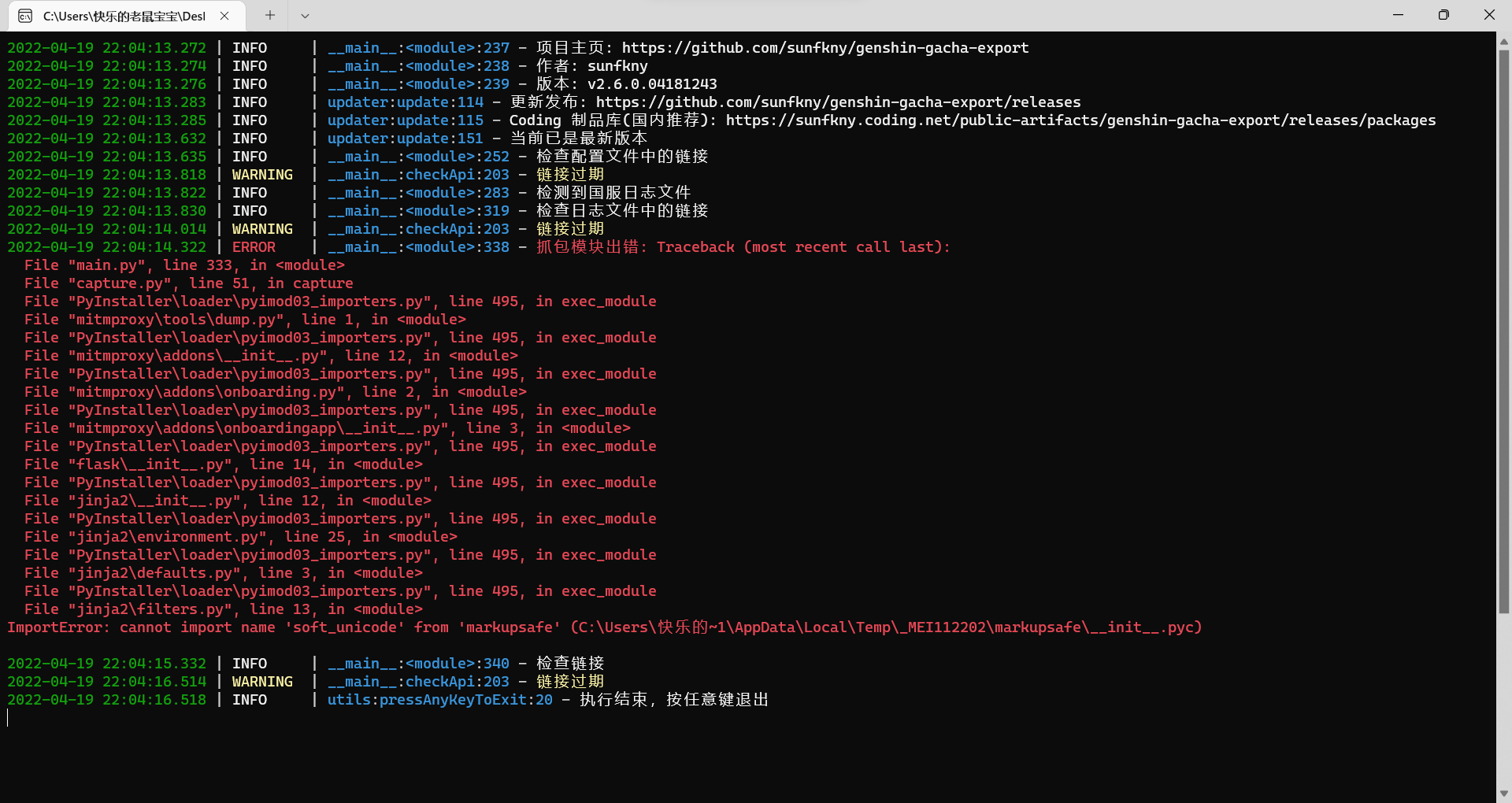This screenshot has width=1512, height=803.
Task: Open the genshin-gacha-export releases link
Action: 838,102
